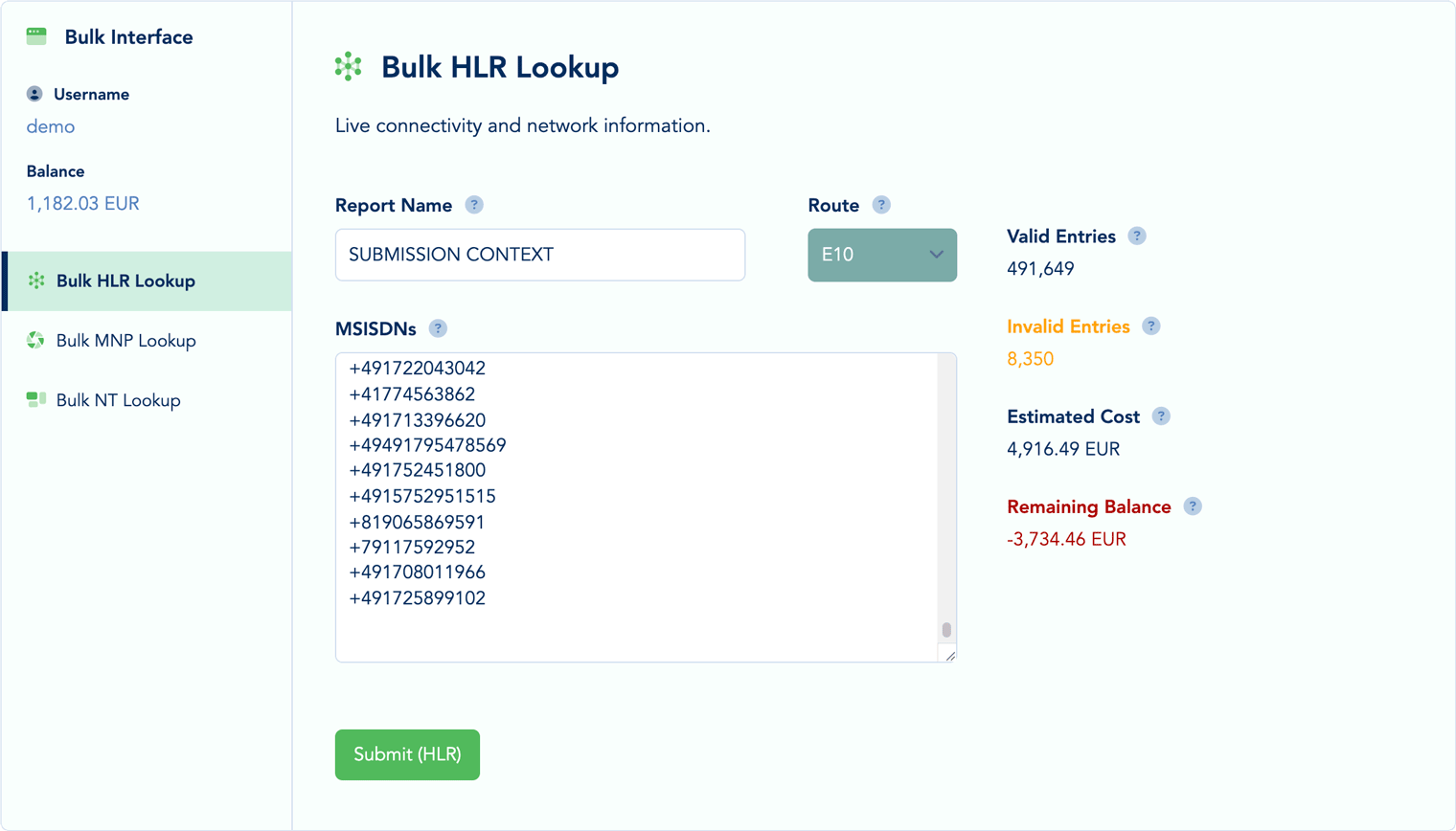Click the Bulk HLR Lookup heading icon
The height and width of the screenshot is (831, 1456).
point(349,67)
